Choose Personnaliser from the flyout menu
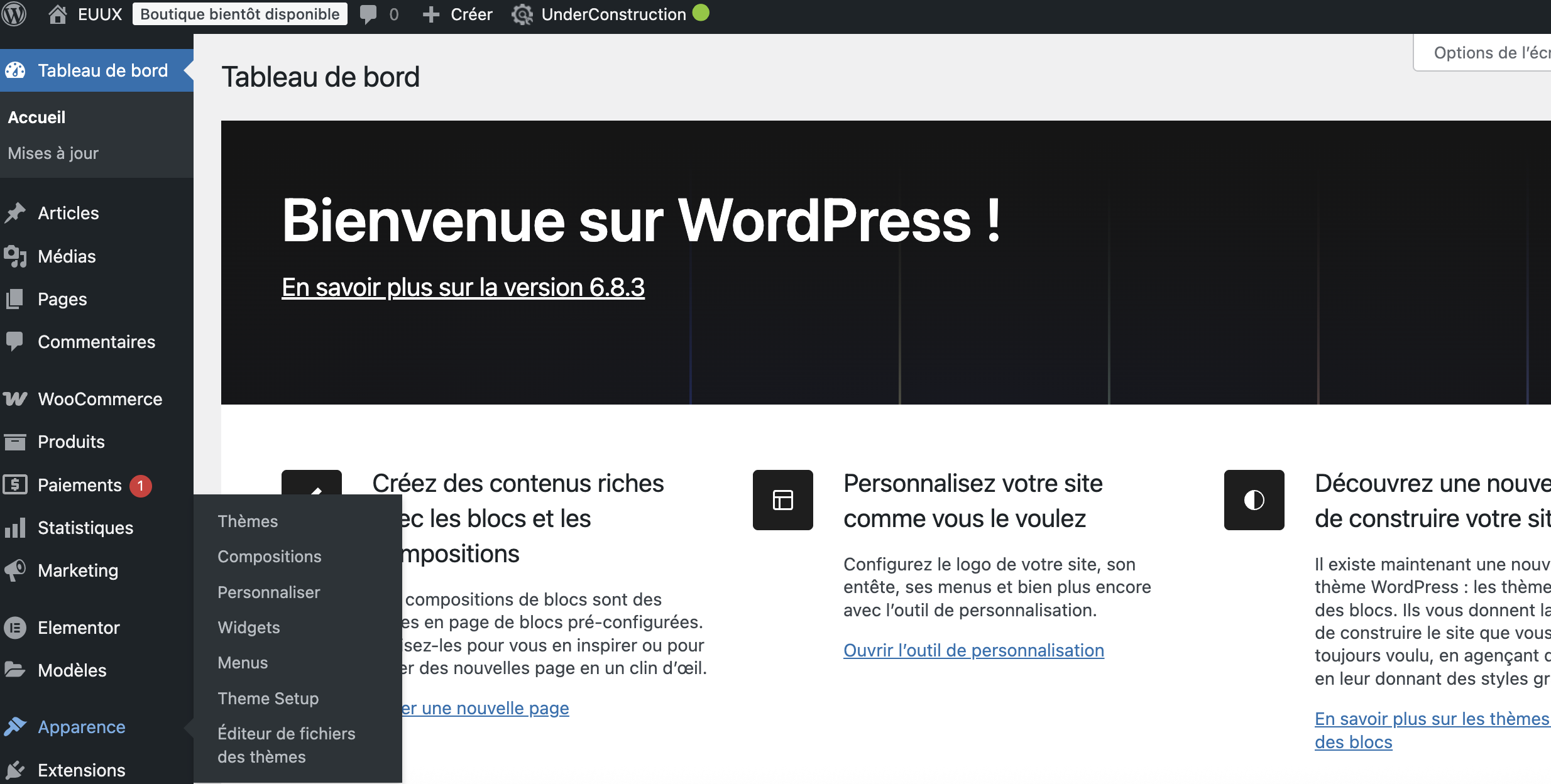Image resolution: width=1551 pixels, height=784 pixels. 269,592
